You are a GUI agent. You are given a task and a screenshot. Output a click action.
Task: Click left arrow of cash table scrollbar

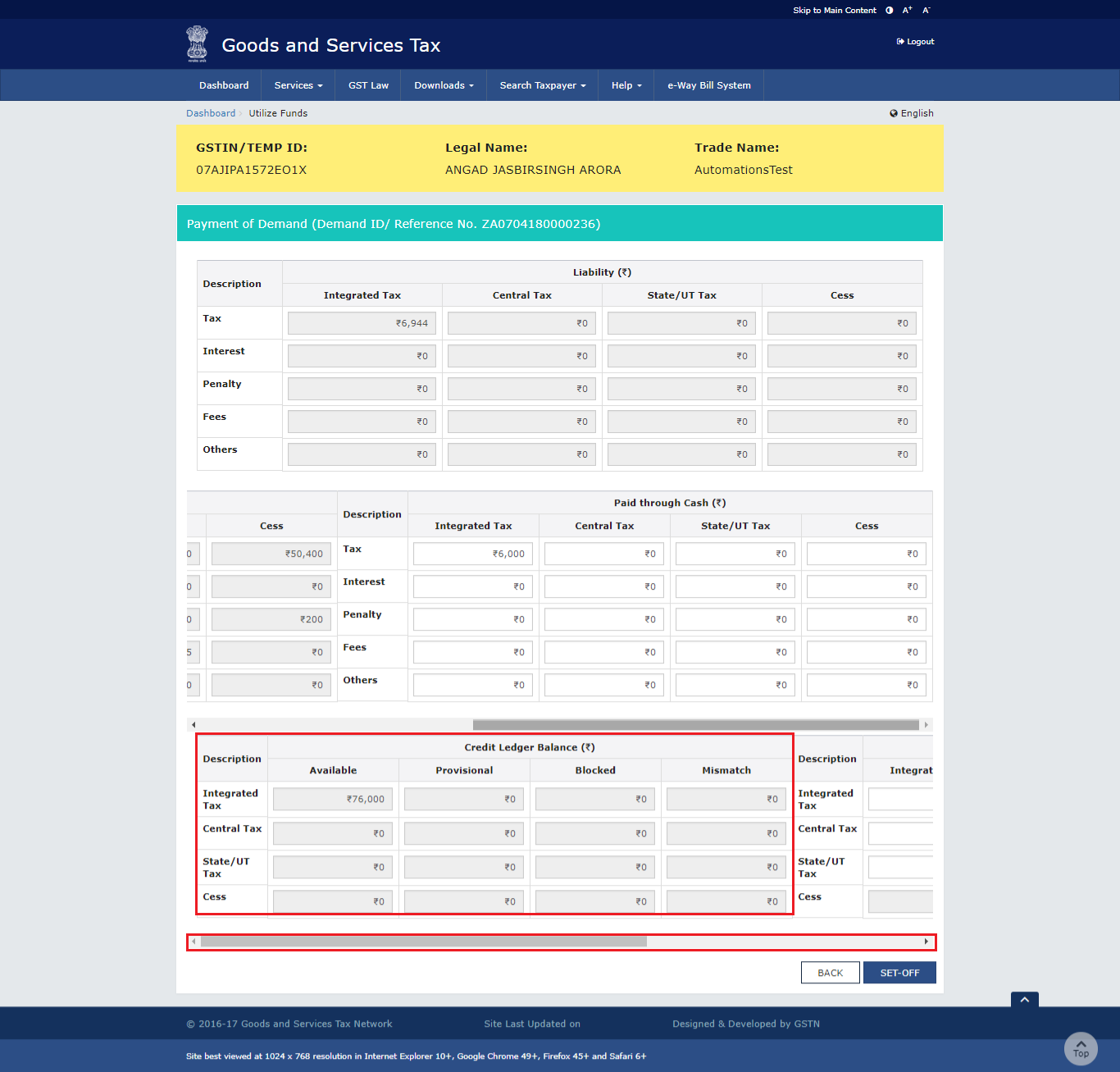[193, 725]
